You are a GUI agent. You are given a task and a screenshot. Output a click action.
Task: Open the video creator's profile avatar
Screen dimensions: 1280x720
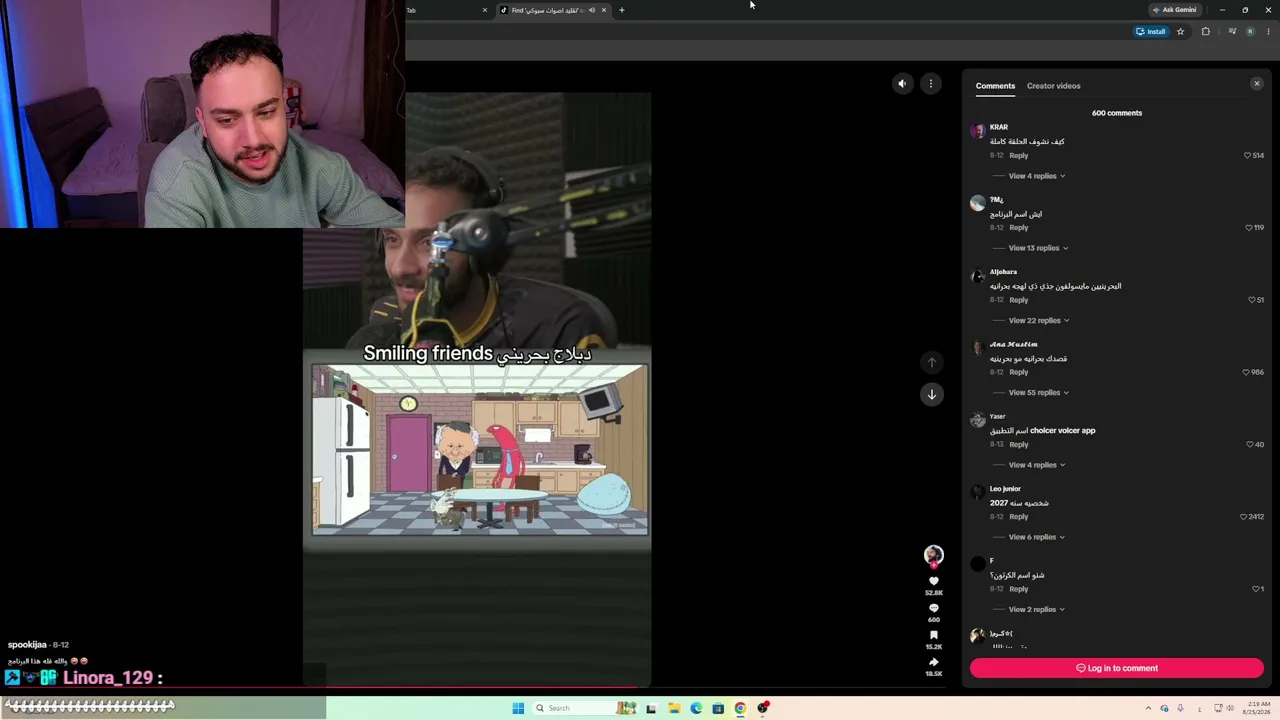934,555
